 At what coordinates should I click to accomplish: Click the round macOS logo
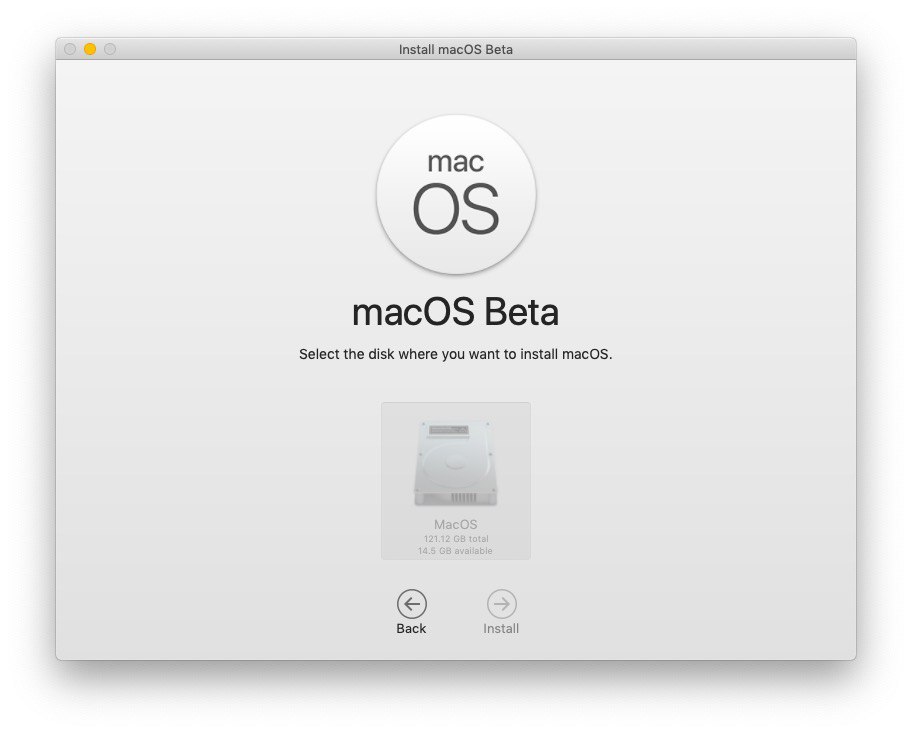pos(456,194)
